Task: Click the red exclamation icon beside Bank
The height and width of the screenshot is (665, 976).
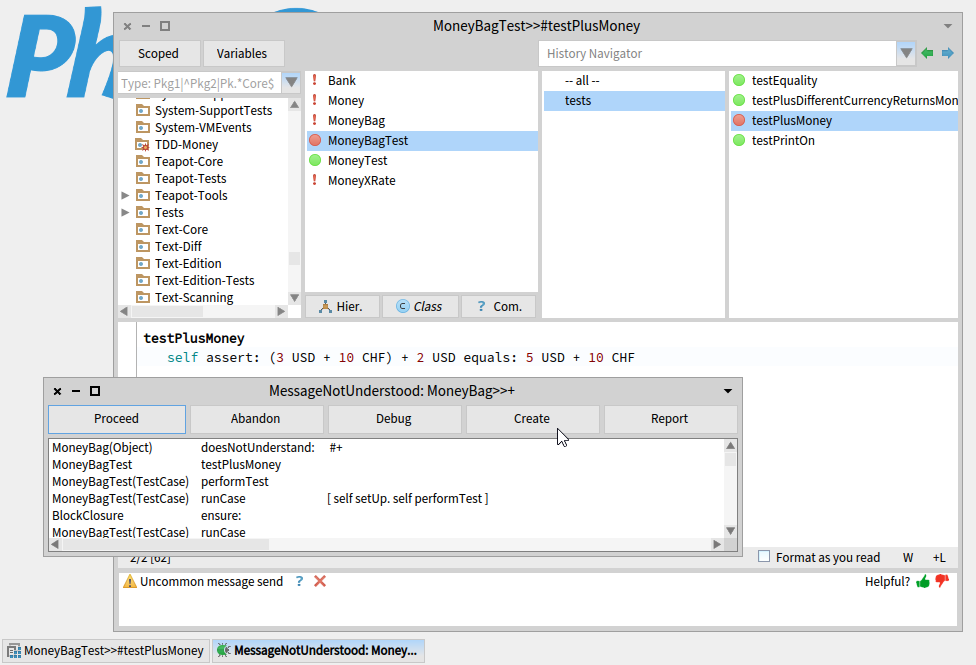Action: tap(315, 80)
